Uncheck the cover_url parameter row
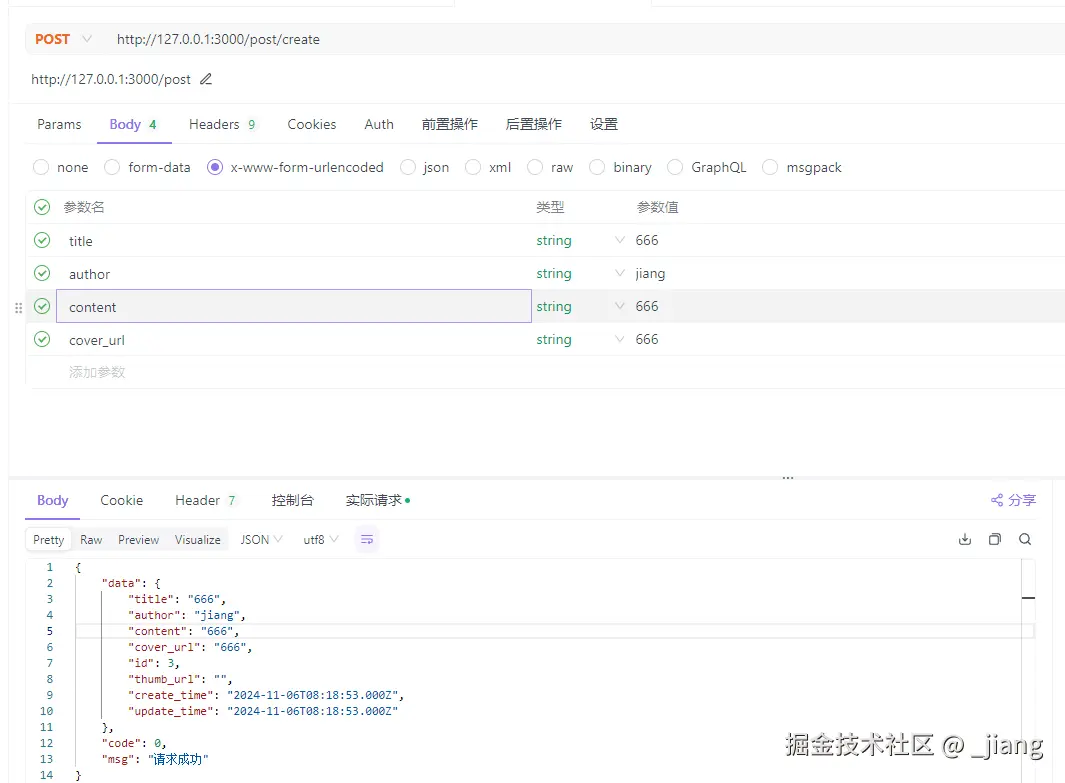1065x783 pixels. pos(42,339)
